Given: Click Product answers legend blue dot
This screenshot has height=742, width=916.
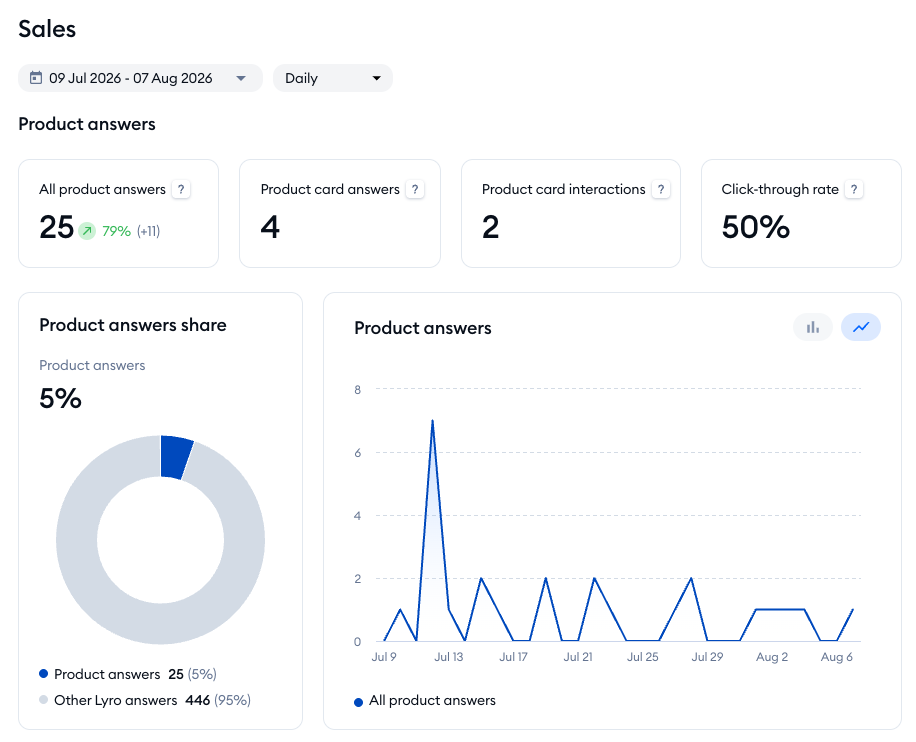Looking at the screenshot, I should click(x=43, y=674).
